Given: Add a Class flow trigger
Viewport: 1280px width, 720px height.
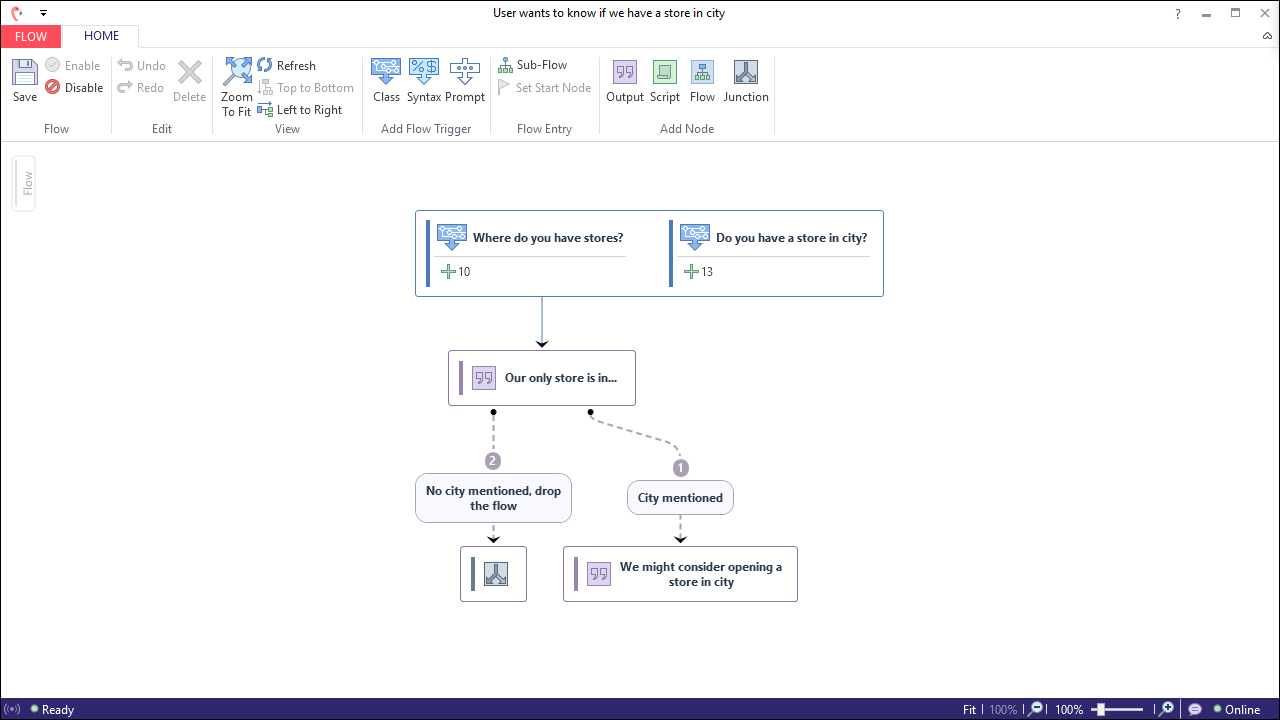Looking at the screenshot, I should [x=386, y=81].
